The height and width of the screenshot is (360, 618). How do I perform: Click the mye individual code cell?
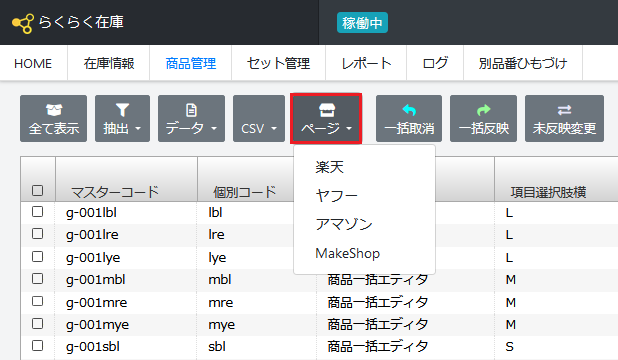[222, 325]
